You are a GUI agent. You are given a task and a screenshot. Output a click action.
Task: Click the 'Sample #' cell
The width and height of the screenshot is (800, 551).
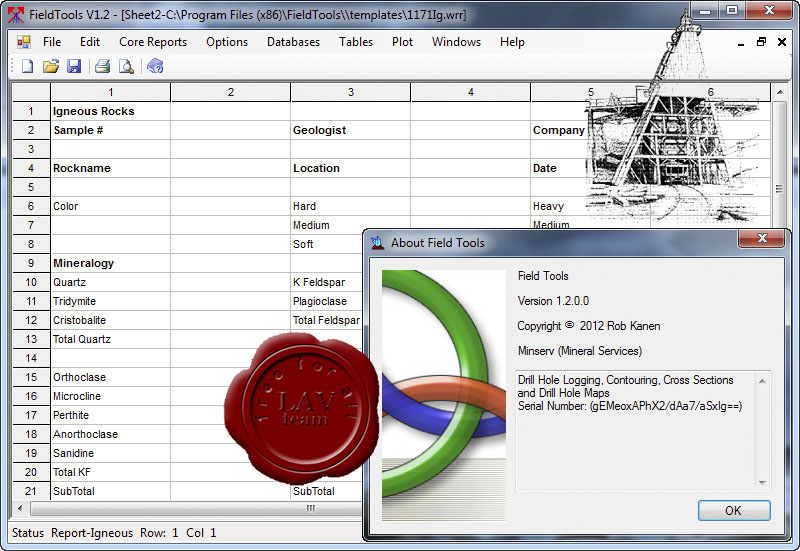pos(111,130)
